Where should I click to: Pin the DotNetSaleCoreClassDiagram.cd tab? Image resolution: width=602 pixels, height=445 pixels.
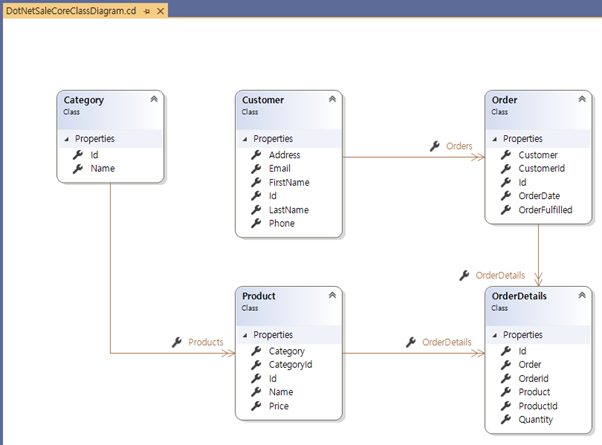147,9
